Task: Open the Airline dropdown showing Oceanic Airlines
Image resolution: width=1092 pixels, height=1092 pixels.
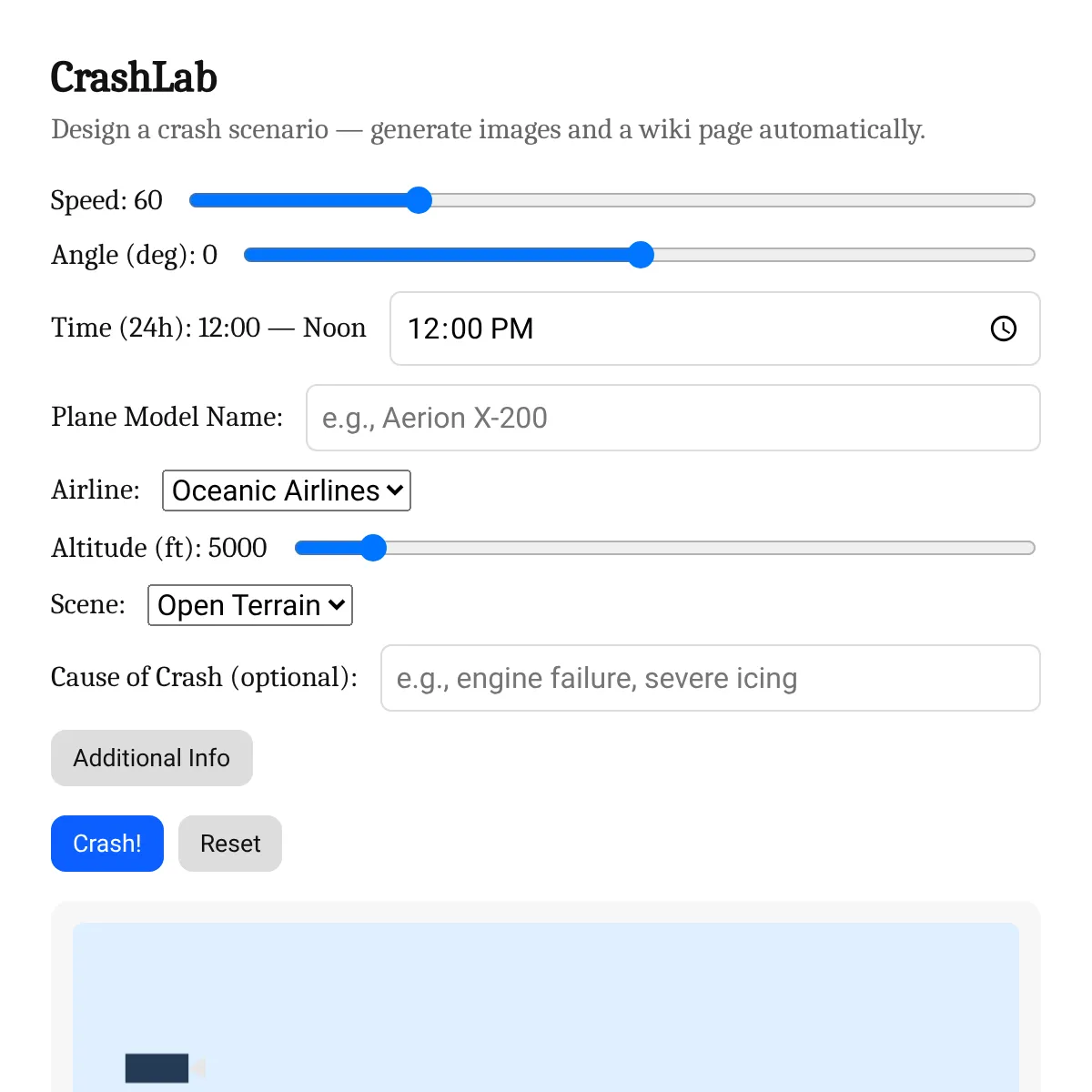Action: click(287, 490)
